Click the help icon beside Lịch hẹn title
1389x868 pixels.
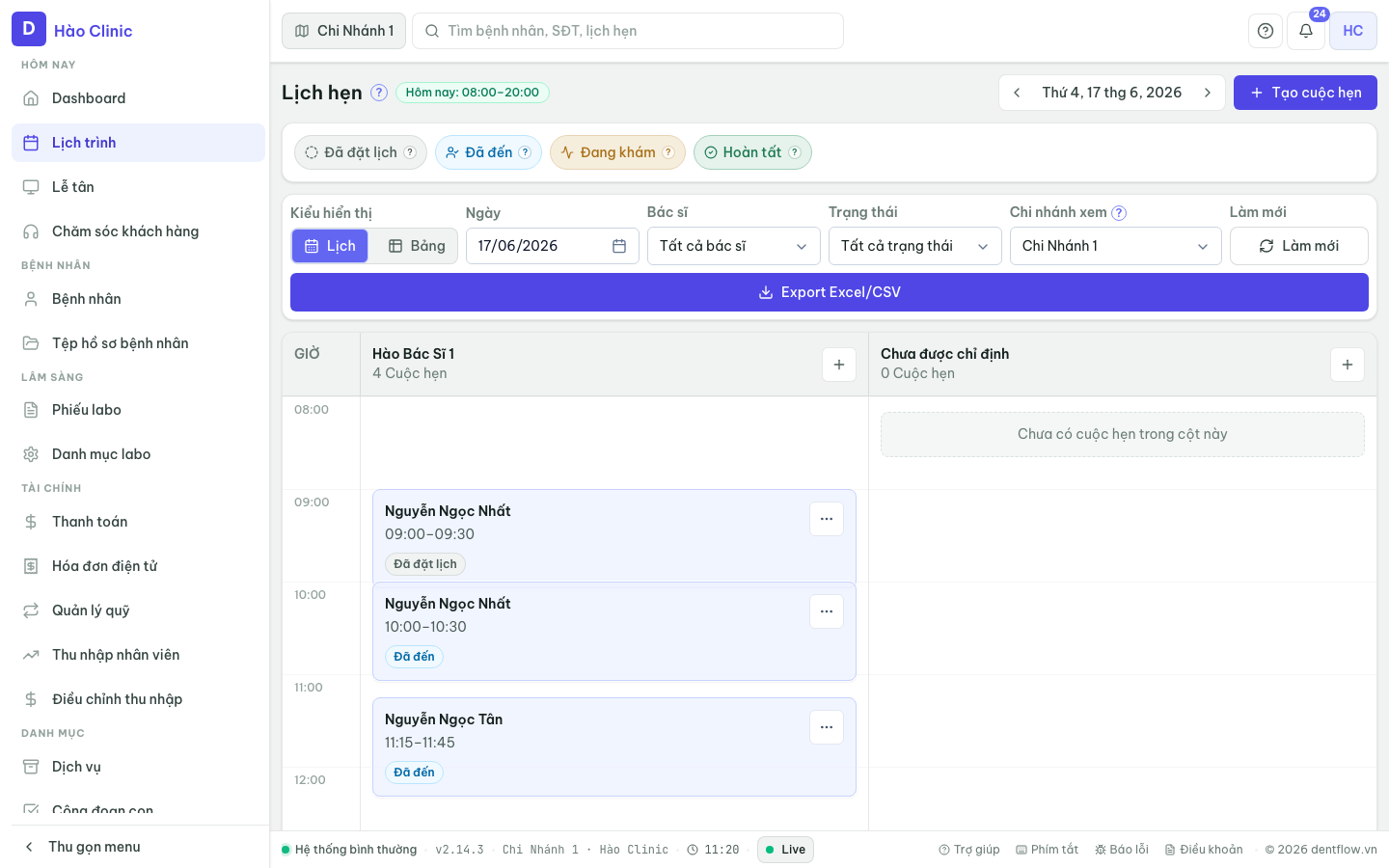[x=379, y=93]
